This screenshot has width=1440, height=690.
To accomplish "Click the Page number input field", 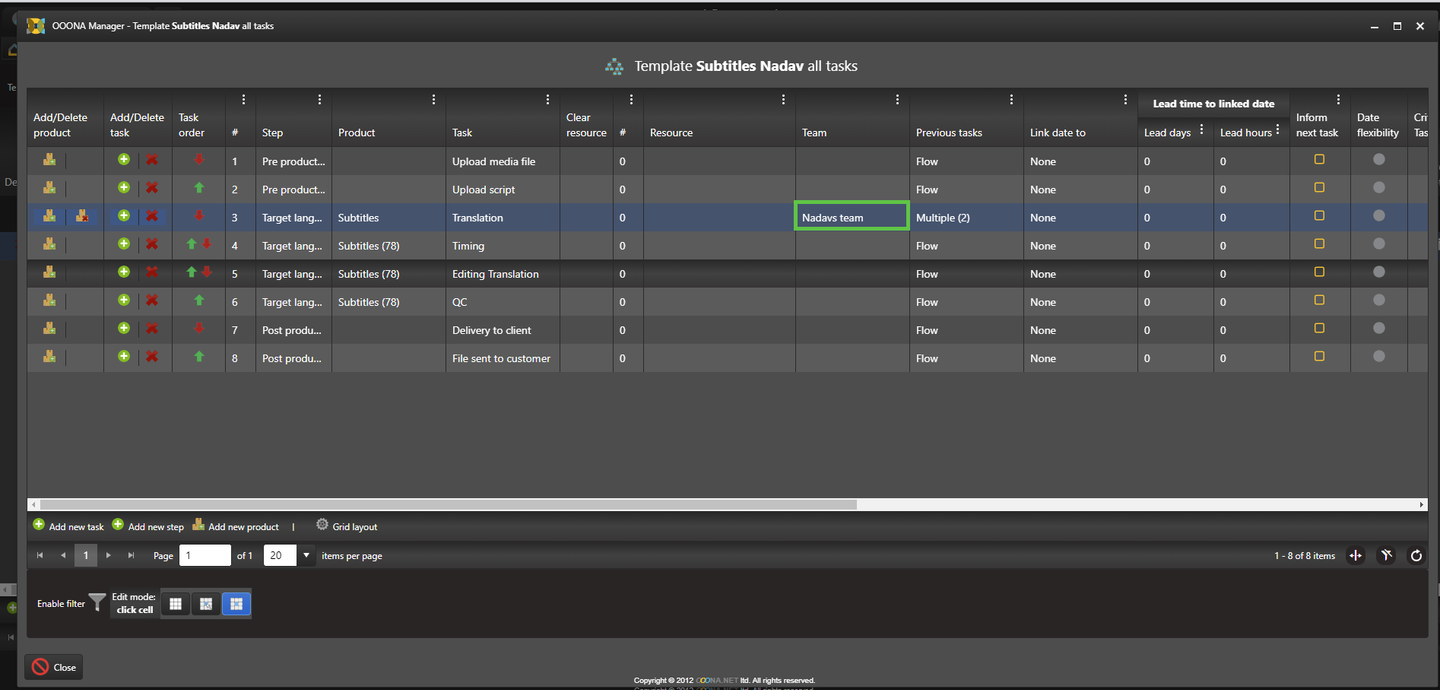I will [204, 556].
